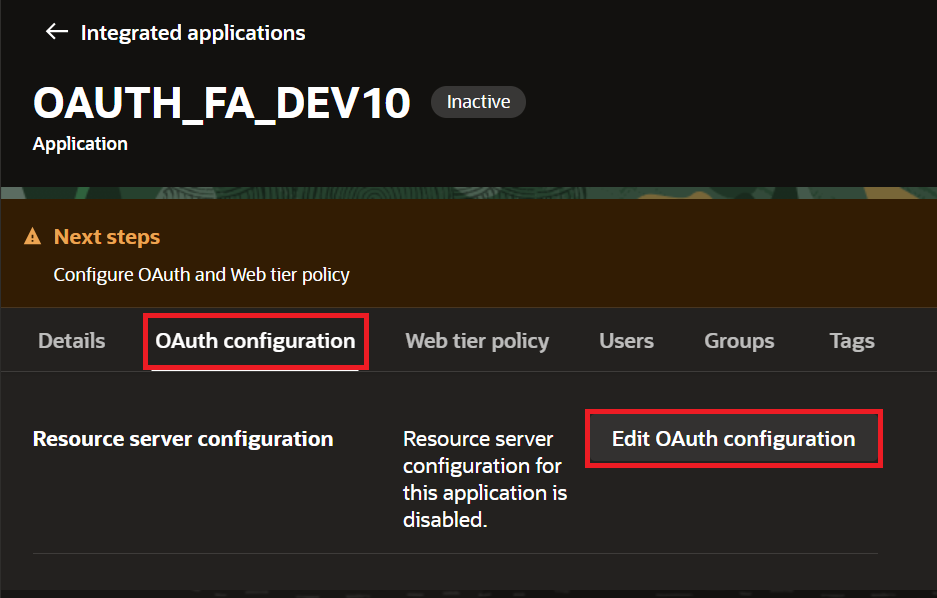Click the OAUTH_FA_DEV10 application title
The width and height of the screenshot is (937, 598).
coord(222,103)
